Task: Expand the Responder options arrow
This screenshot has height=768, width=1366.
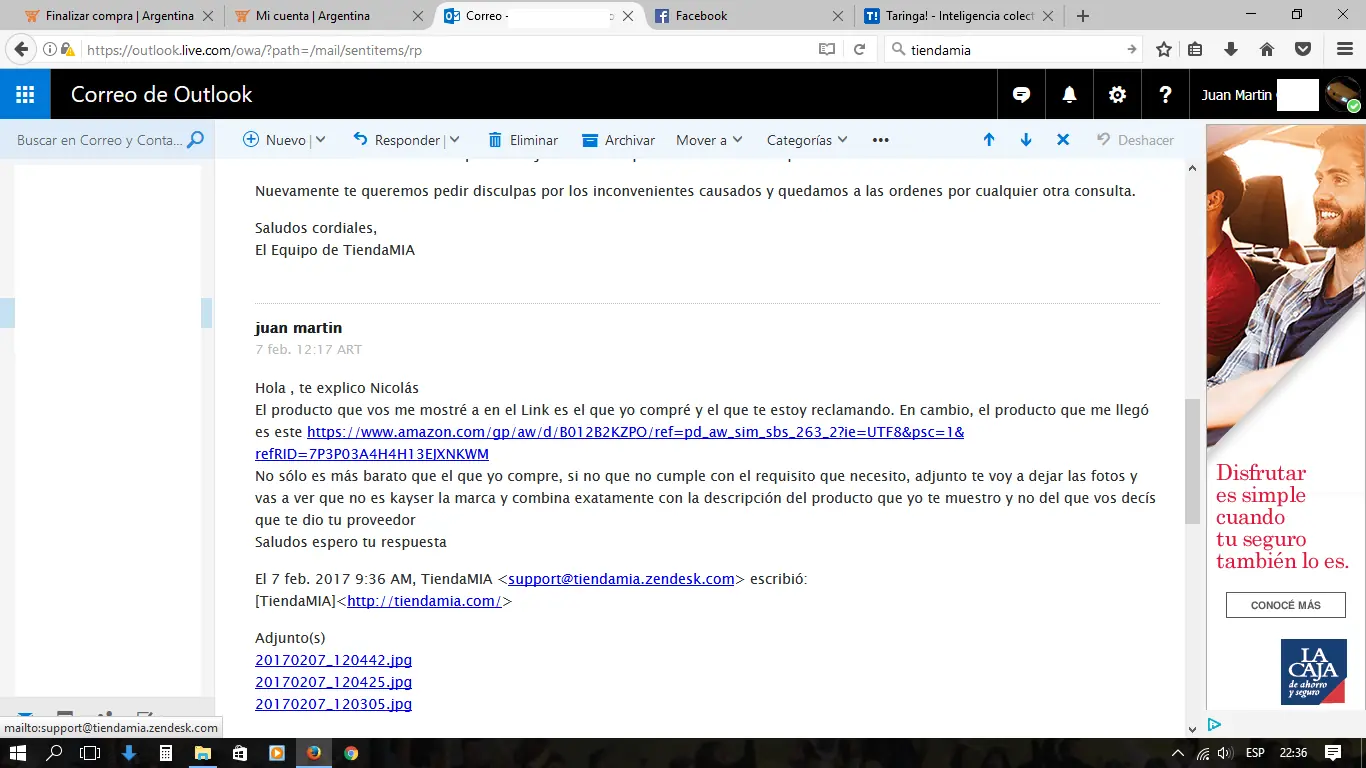Action: 454,140
